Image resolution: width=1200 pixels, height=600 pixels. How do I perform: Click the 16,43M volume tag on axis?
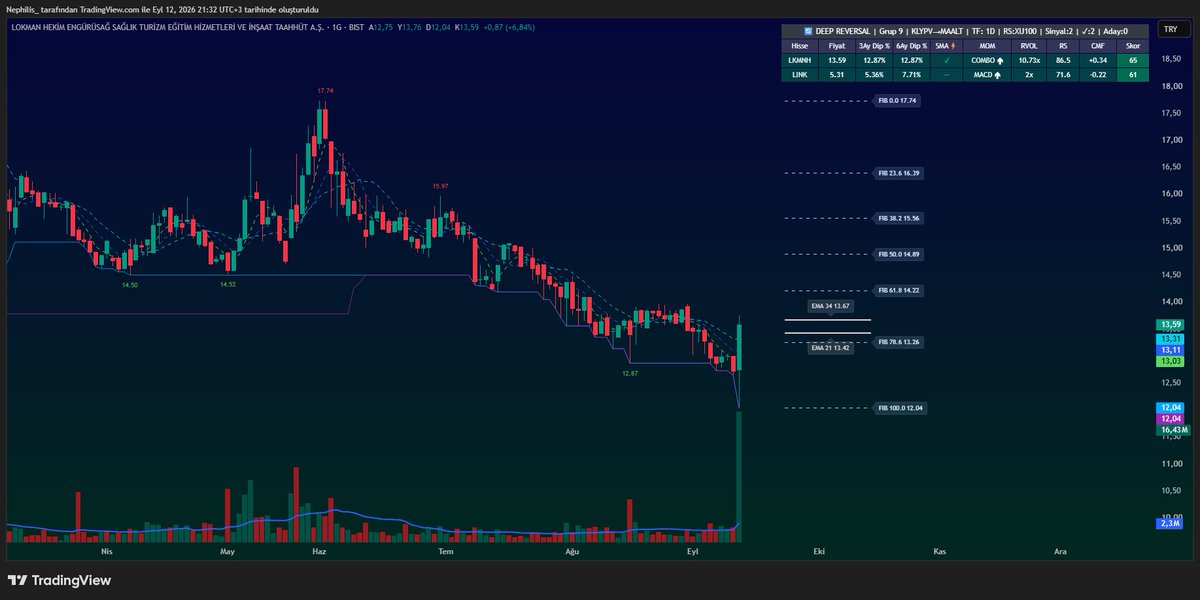tap(1172, 430)
